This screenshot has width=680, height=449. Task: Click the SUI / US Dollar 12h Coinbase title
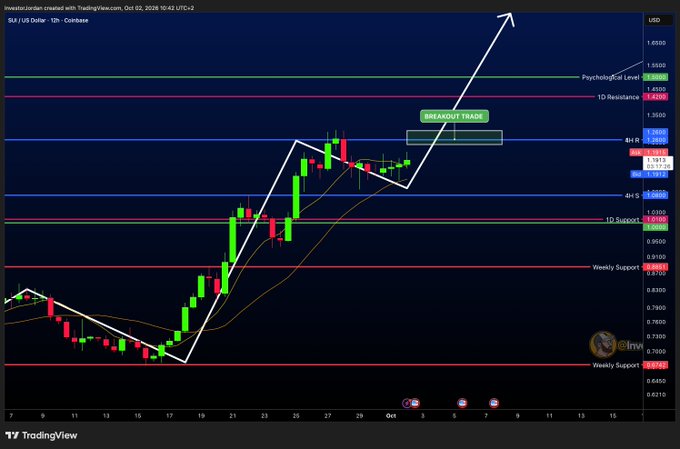coord(48,20)
